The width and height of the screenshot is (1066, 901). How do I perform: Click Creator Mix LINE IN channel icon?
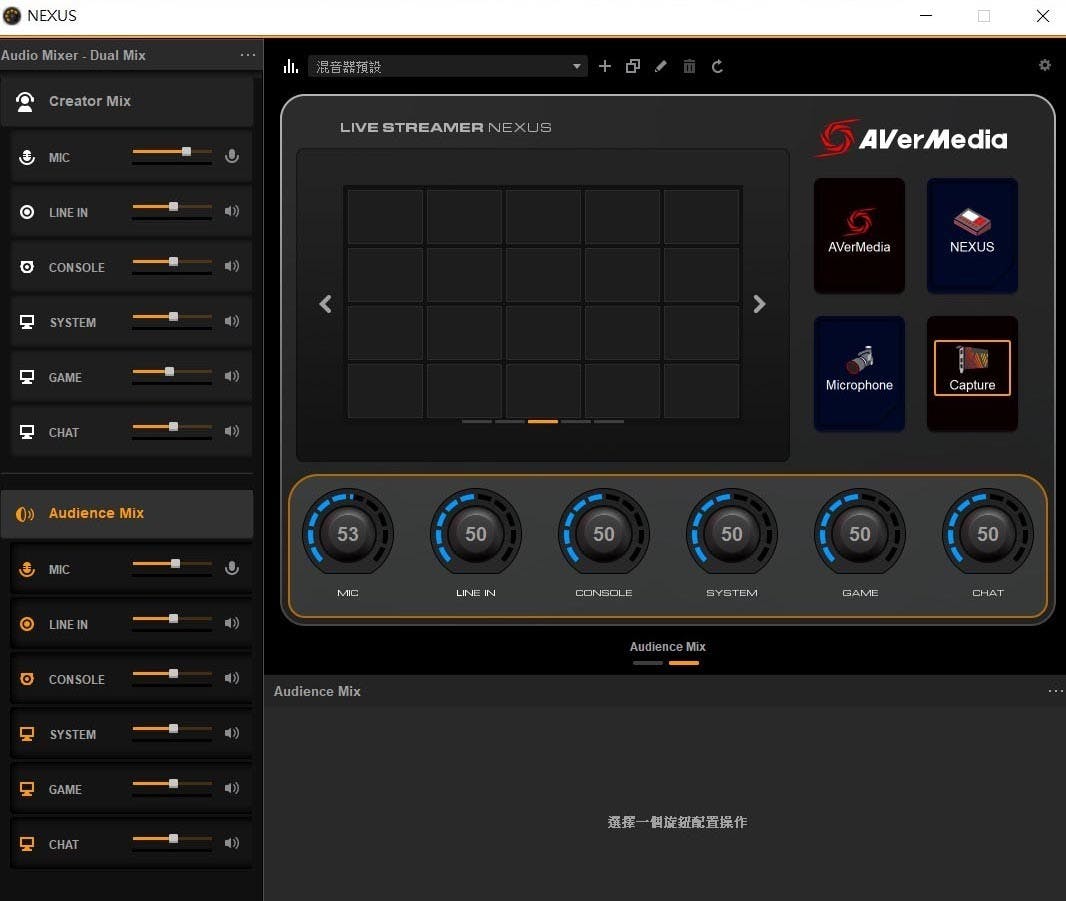tap(27, 212)
